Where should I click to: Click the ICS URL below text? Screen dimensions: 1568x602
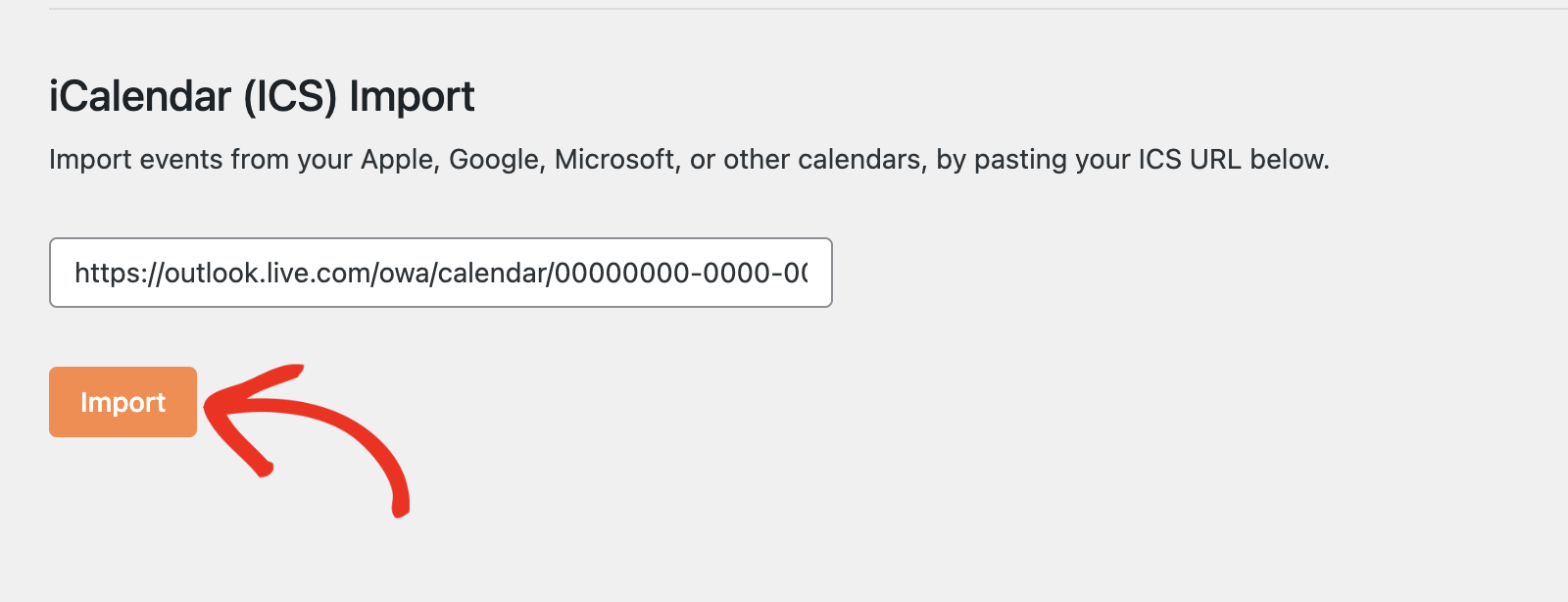tap(1233, 159)
